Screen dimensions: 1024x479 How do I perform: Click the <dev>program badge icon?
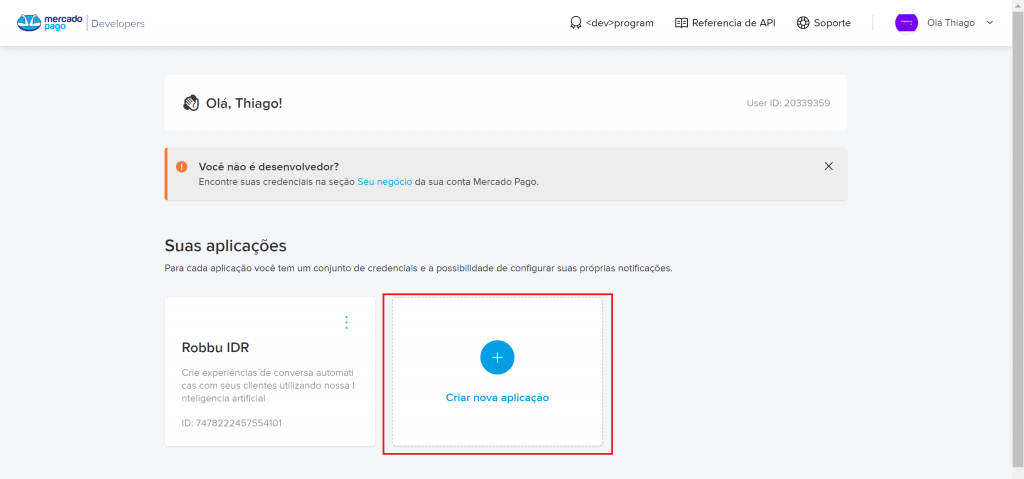click(576, 23)
